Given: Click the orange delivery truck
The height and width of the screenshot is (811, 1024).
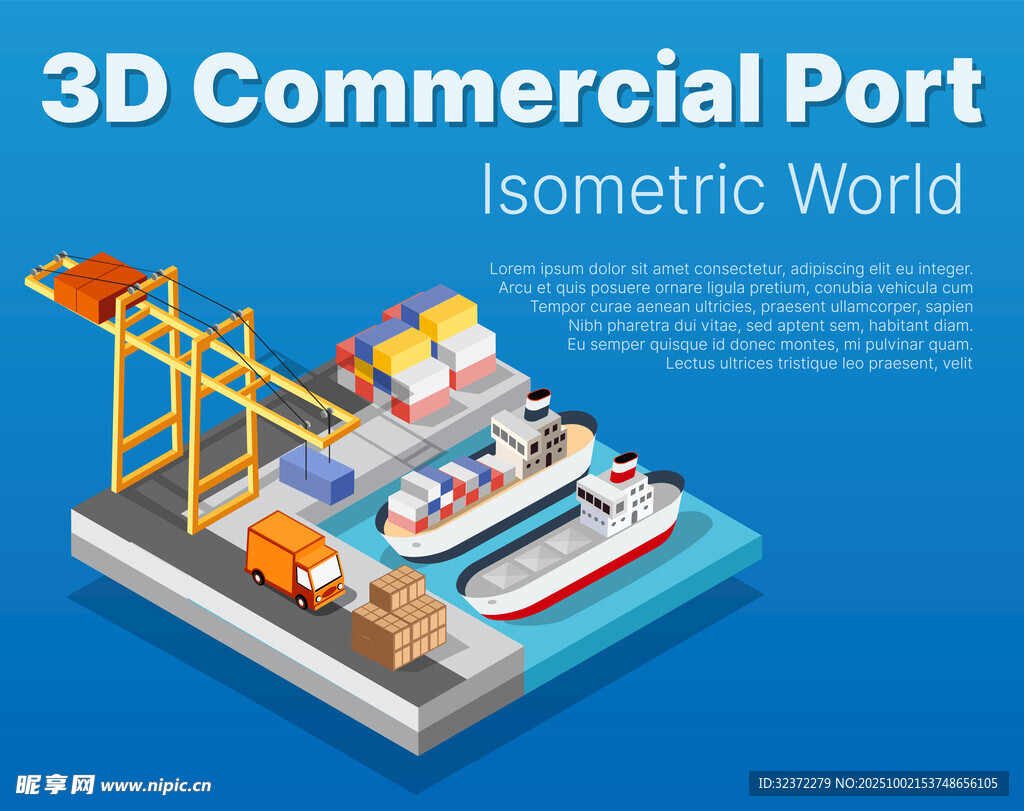Looking at the screenshot, I should [x=294, y=560].
